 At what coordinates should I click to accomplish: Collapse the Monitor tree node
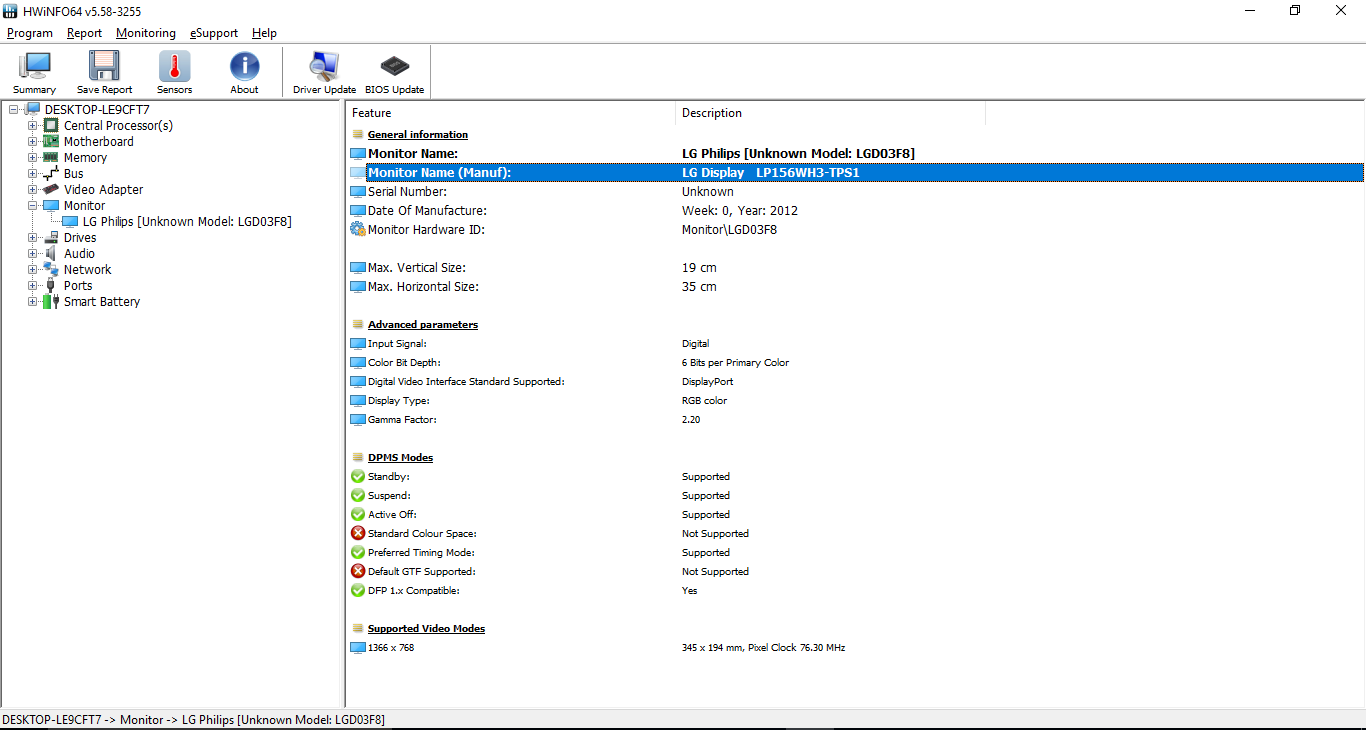[x=33, y=205]
